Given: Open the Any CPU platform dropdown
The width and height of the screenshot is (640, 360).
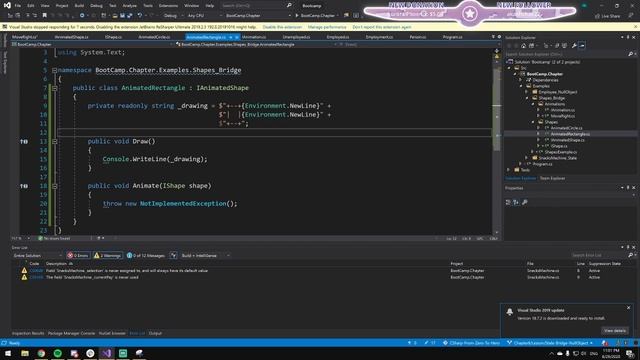Looking at the screenshot, I should (204, 16).
